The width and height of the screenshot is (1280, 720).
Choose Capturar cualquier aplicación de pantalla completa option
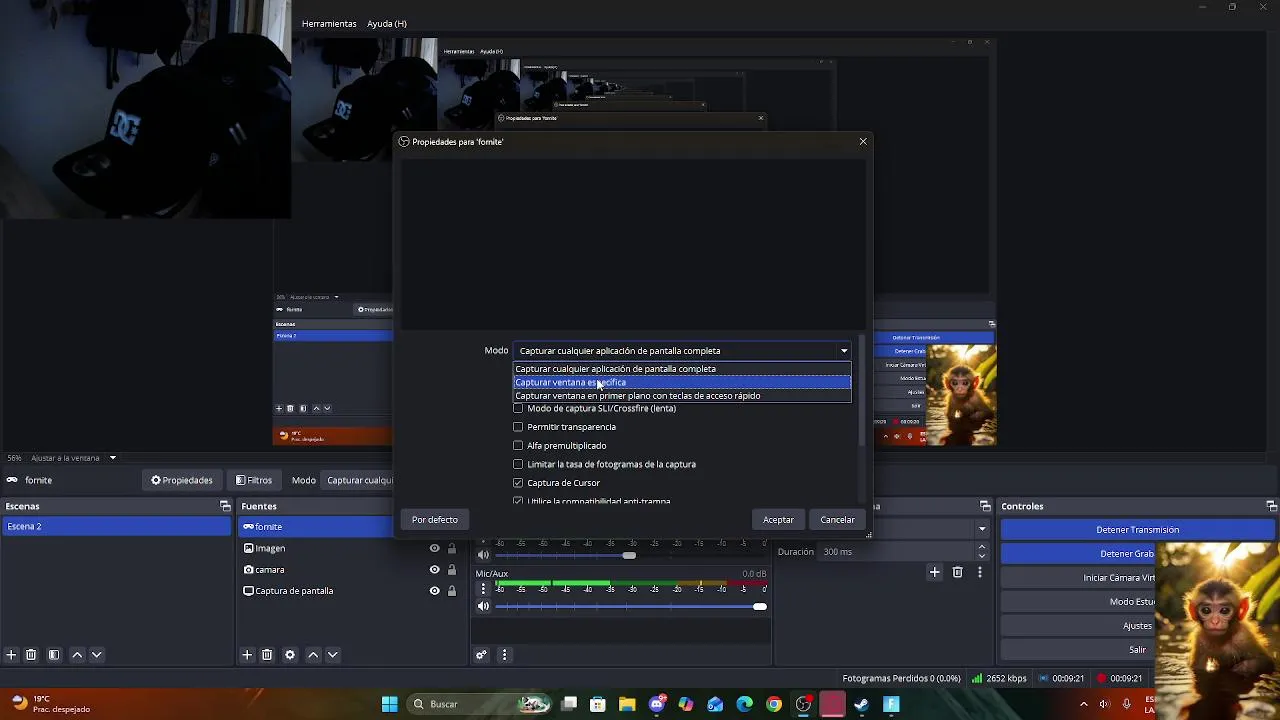(682, 369)
